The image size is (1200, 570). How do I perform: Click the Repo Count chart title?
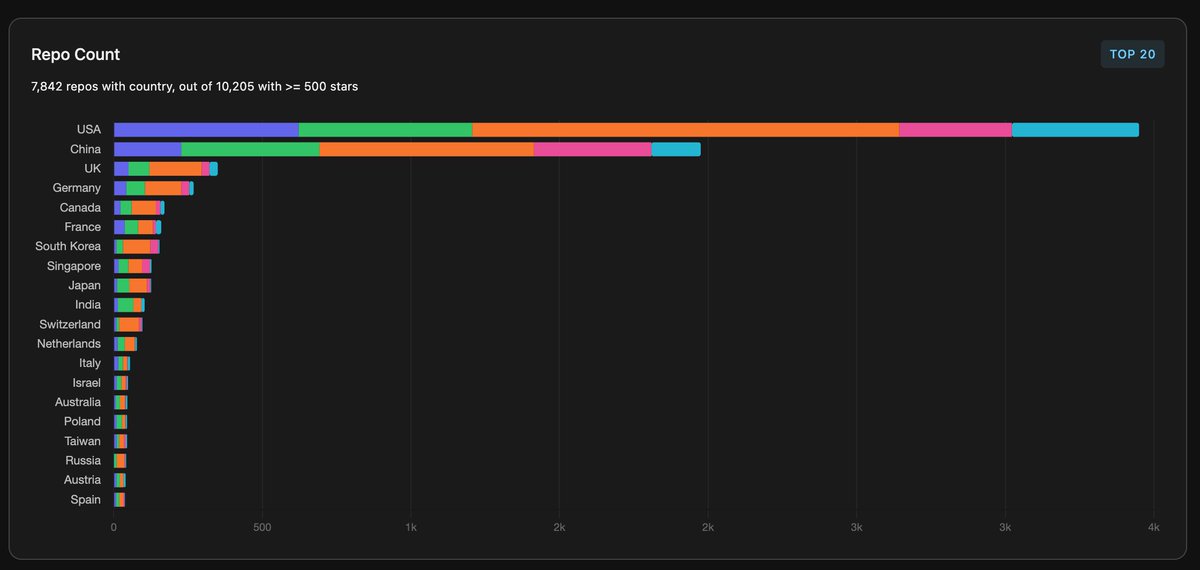(x=75, y=55)
